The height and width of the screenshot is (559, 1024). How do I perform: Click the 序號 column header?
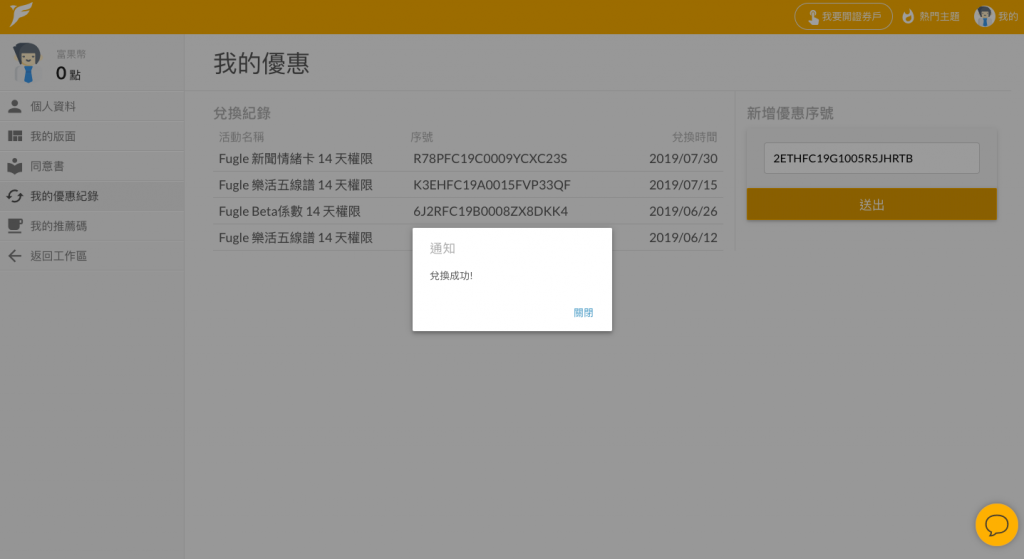[x=422, y=137]
